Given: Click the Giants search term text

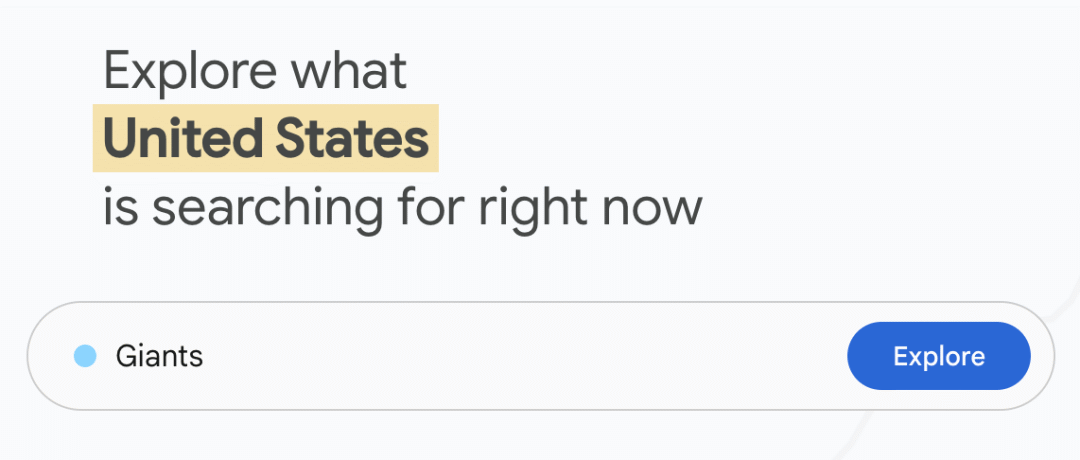Looking at the screenshot, I should coord(159,356).
